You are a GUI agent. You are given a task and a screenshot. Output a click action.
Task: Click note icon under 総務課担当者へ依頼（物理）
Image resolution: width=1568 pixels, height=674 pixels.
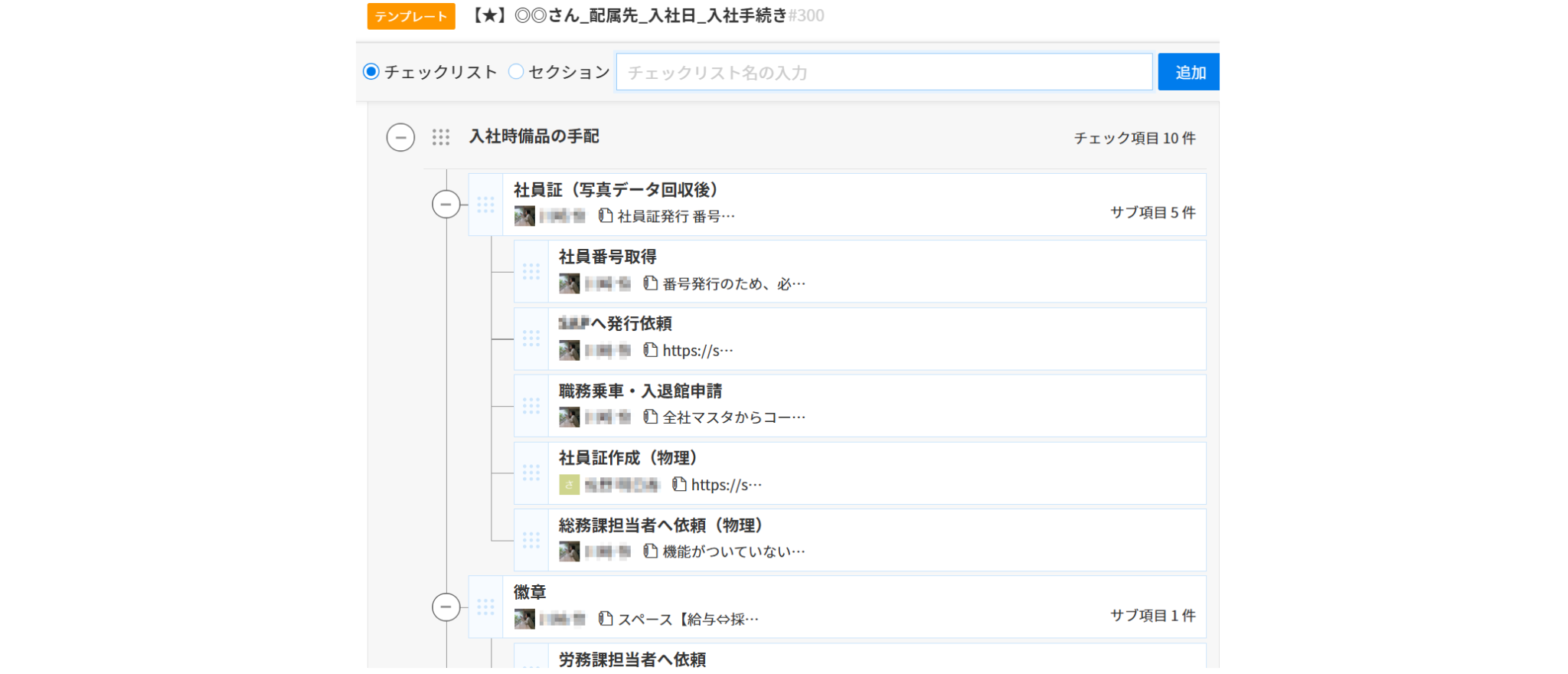point(650,551)
